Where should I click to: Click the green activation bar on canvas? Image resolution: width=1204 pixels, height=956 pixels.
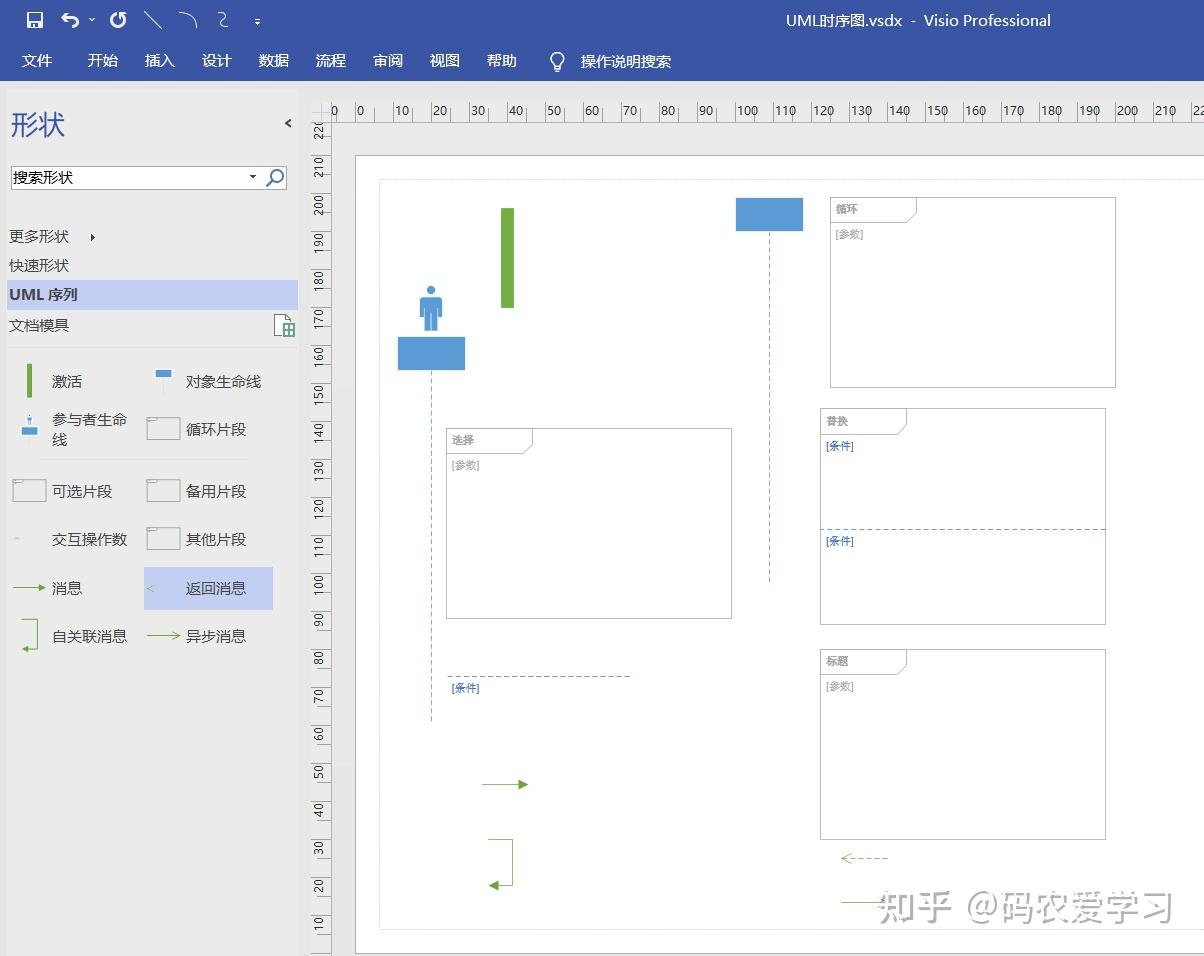507,258
